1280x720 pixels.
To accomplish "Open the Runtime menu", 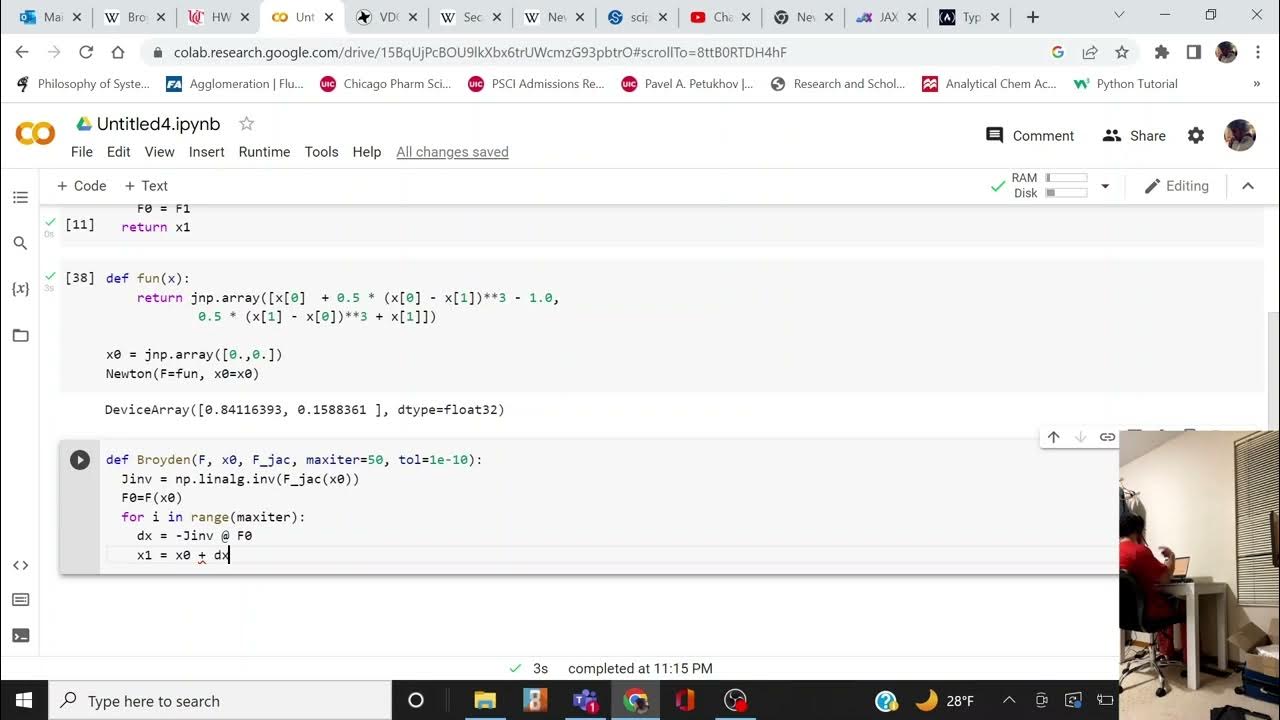I will pyautogui.click(x=264, y=152).
